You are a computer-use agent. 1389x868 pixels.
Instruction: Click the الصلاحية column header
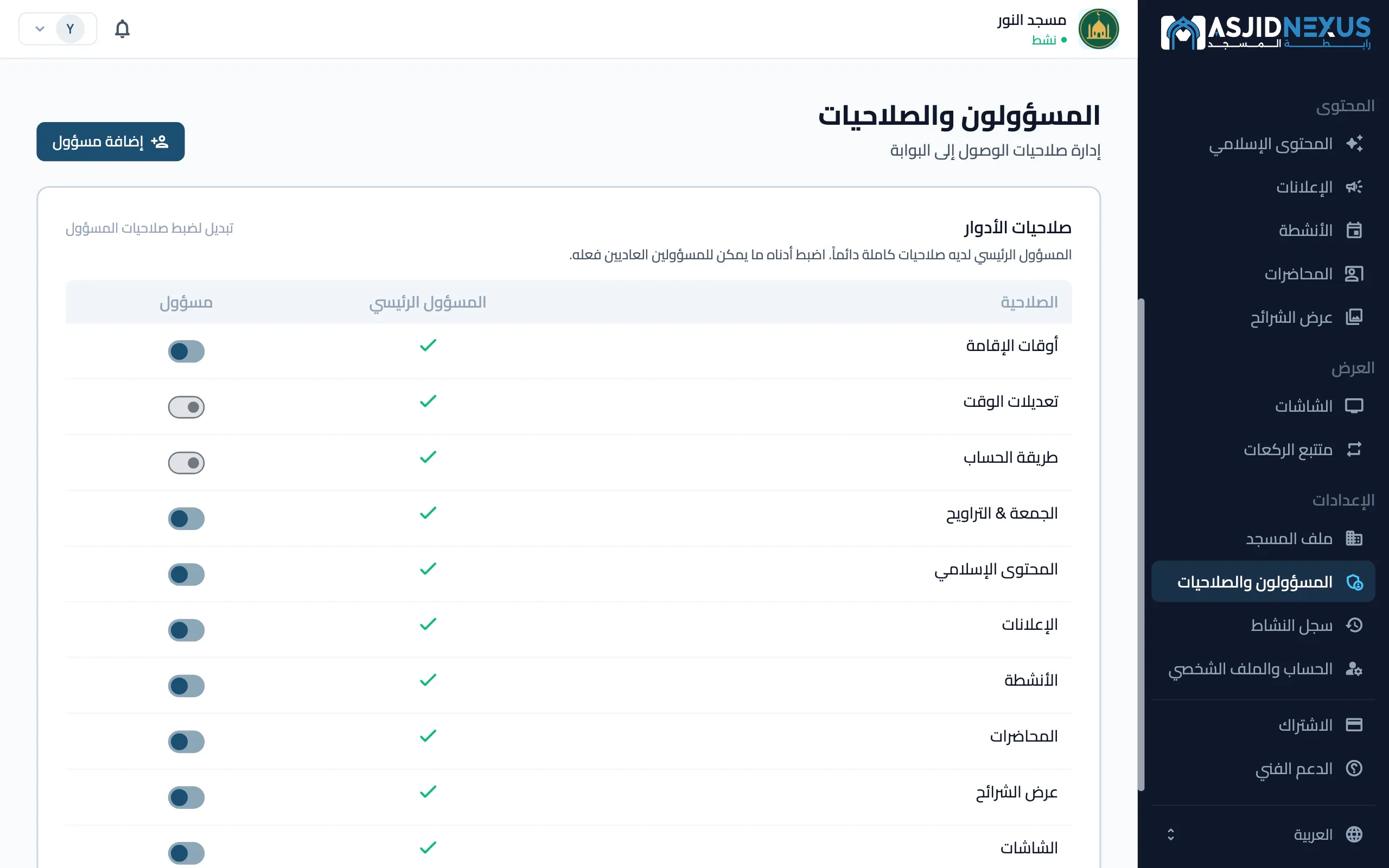pos(1029,303)
